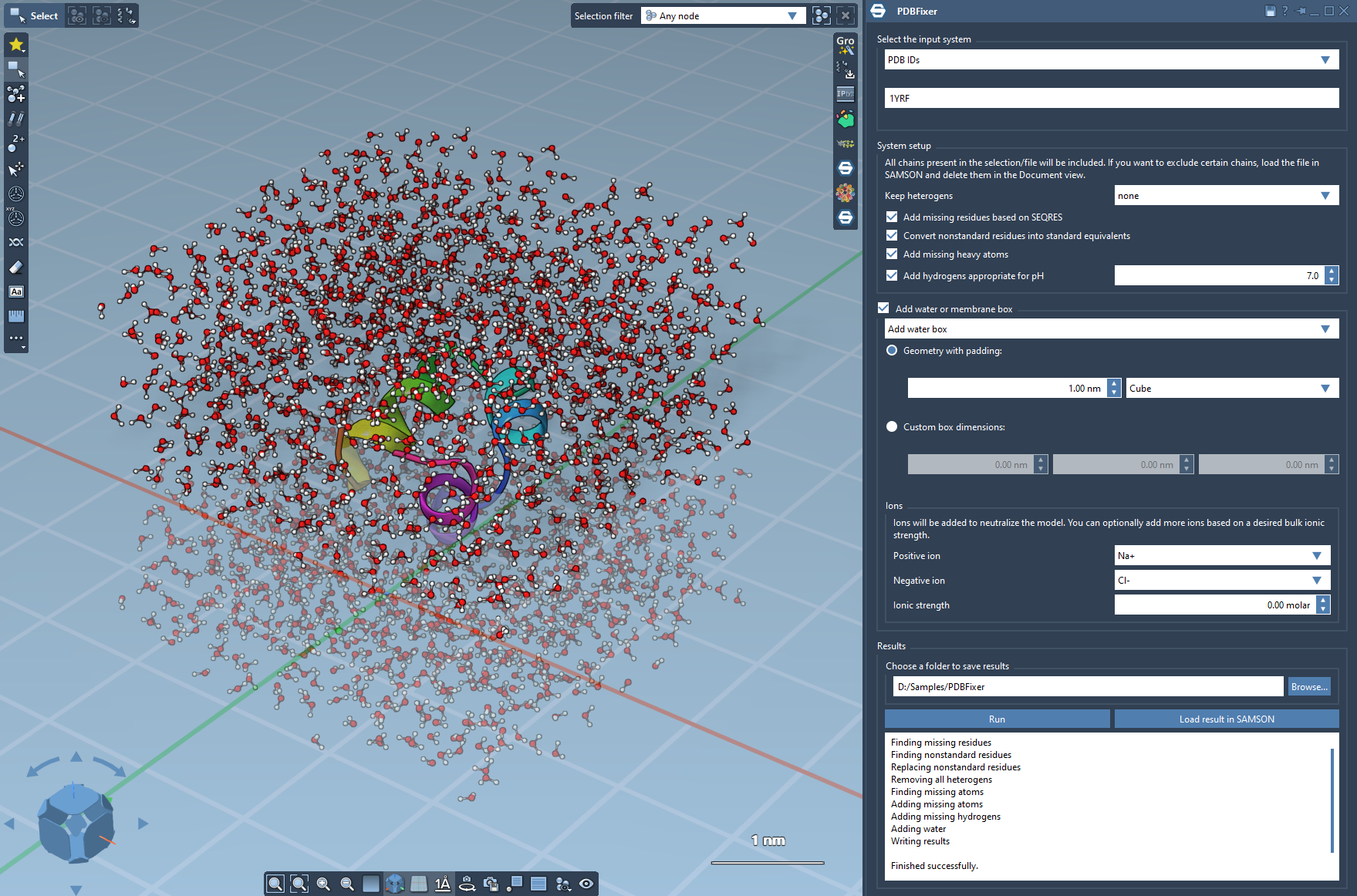Open the favorites star menu
The image size is (1357, 896).
click(x=16, y=45)
